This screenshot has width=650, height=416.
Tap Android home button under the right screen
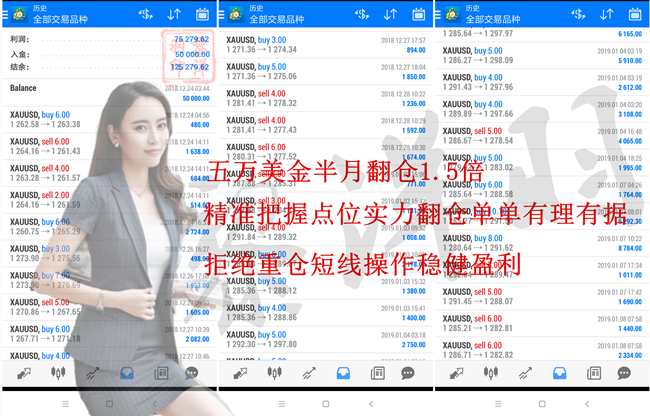pyautogui.click(x=542, y=404)
